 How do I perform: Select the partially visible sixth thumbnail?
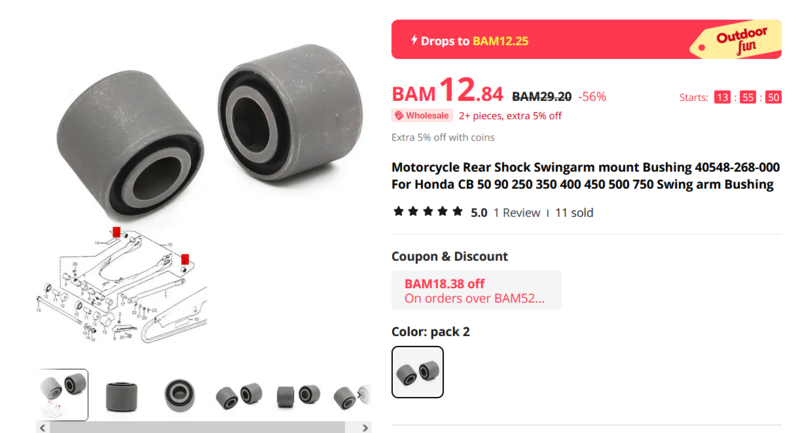(x=351, y=396)
